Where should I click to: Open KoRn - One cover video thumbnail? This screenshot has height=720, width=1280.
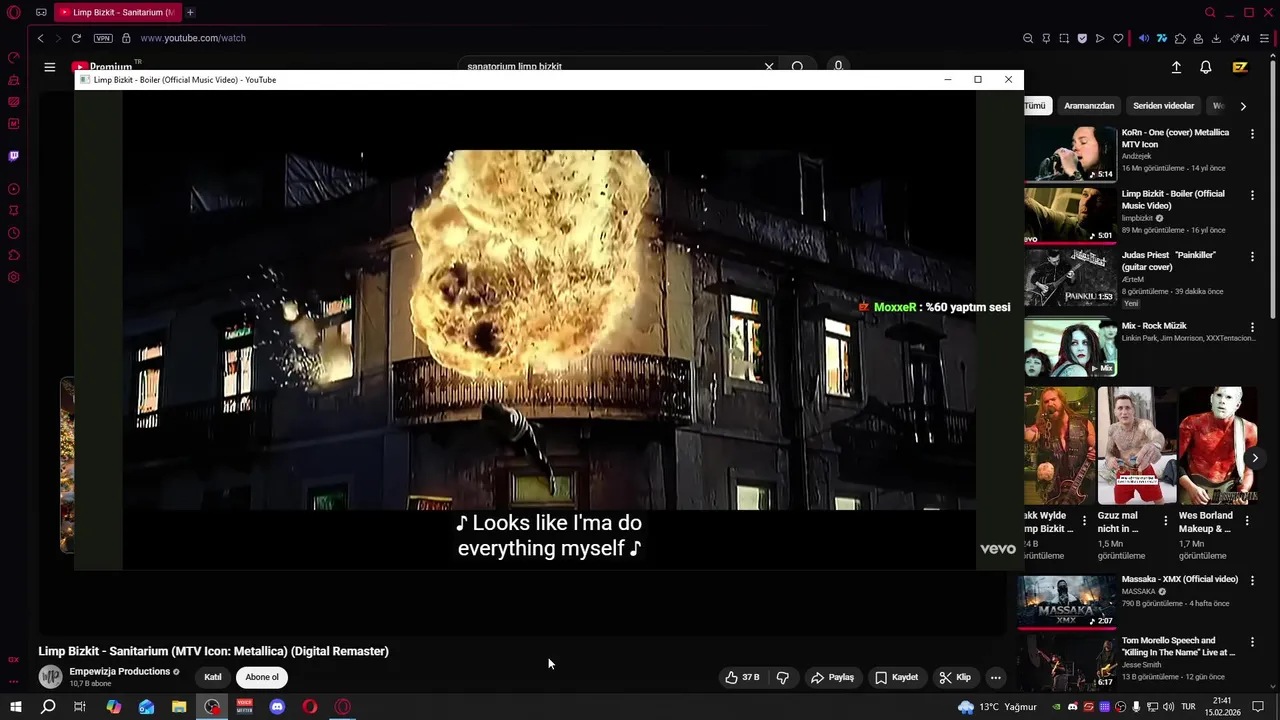pos(1070,153)
